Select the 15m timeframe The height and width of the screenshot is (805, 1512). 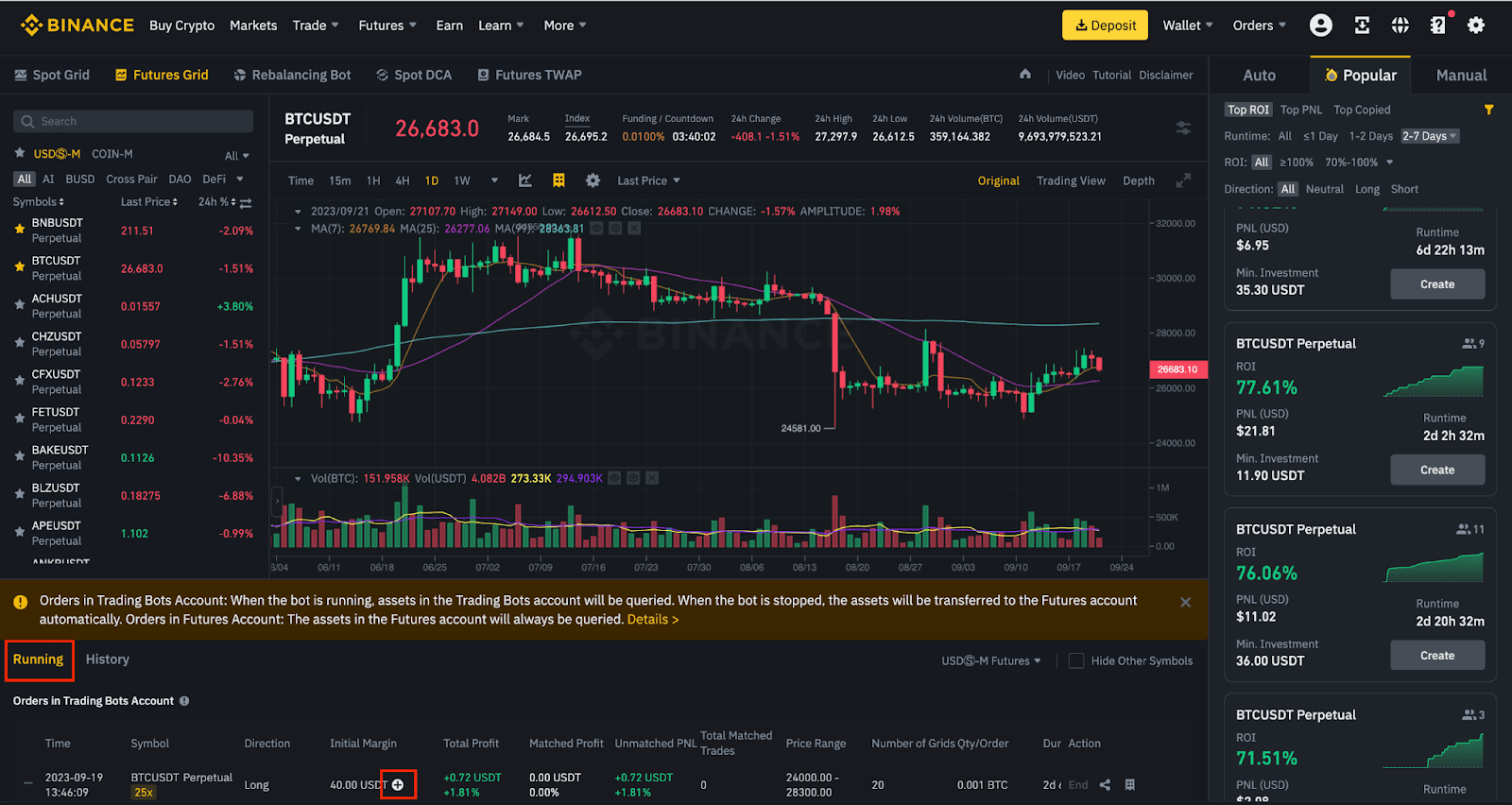point(339,180)
